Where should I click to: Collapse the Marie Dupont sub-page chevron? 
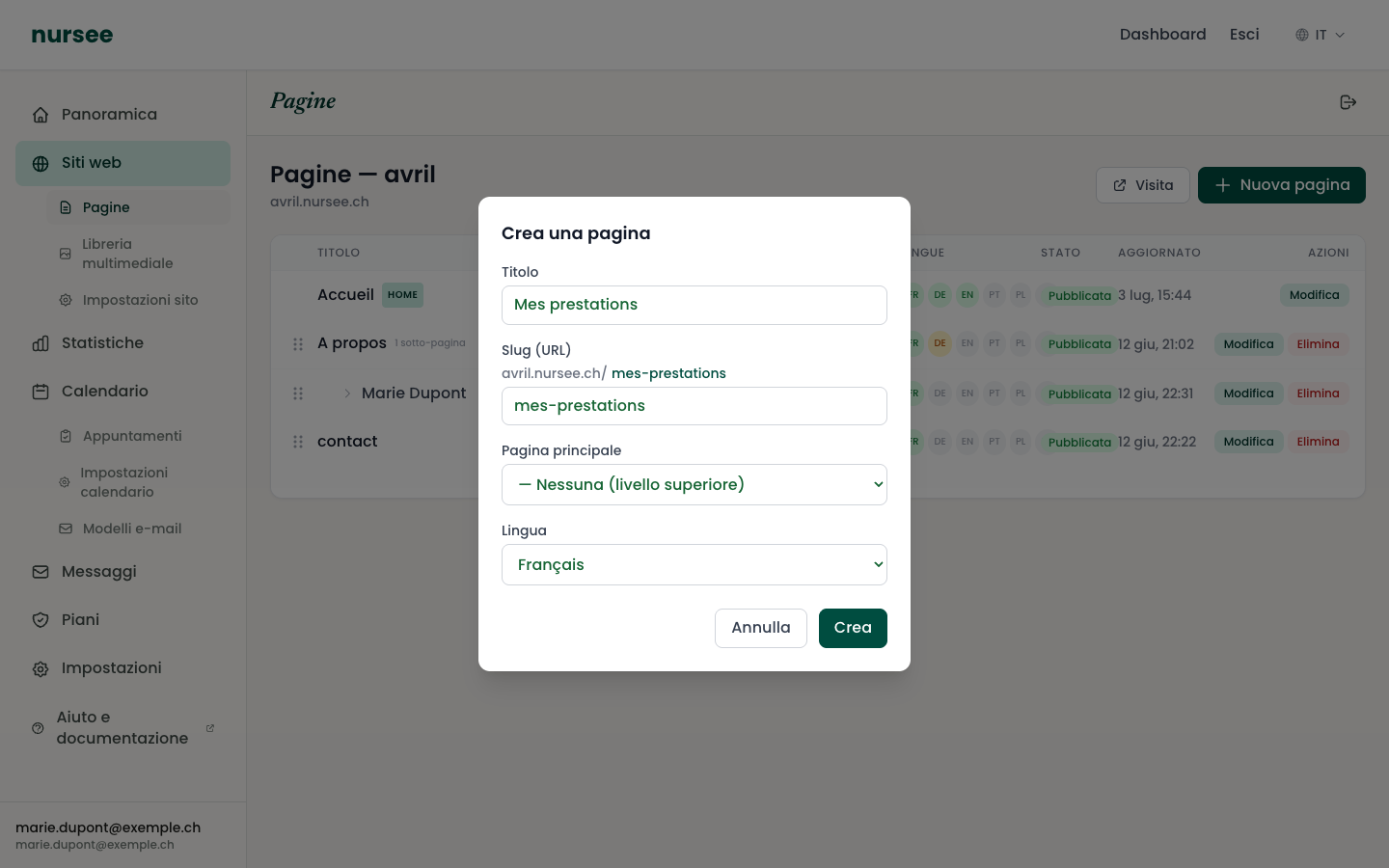coord(347,393)
